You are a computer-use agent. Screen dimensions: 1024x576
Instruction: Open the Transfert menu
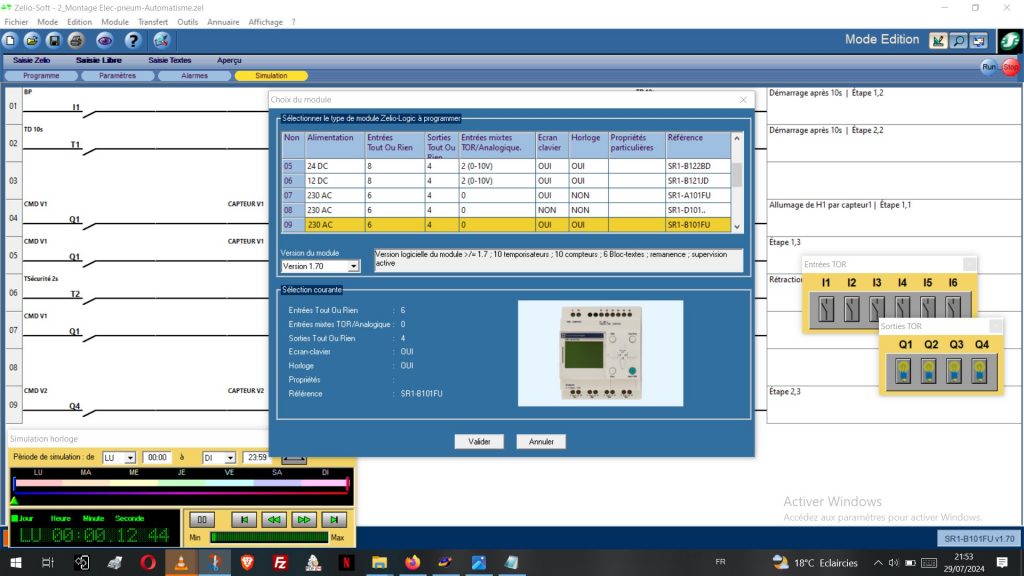[x=153, y=22]
